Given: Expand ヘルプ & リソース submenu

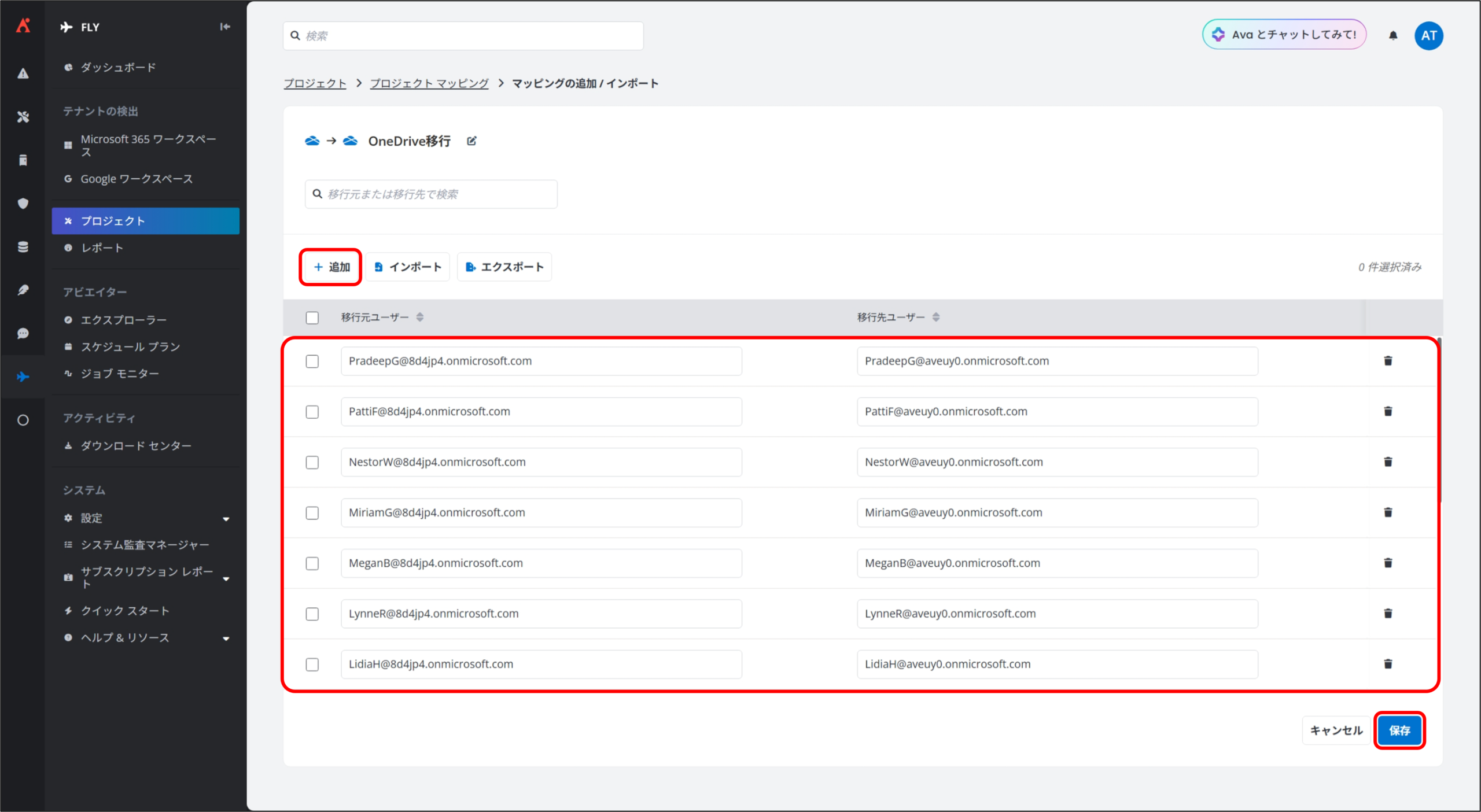Looking at the screenshot, I should click(x=226, y=638).
